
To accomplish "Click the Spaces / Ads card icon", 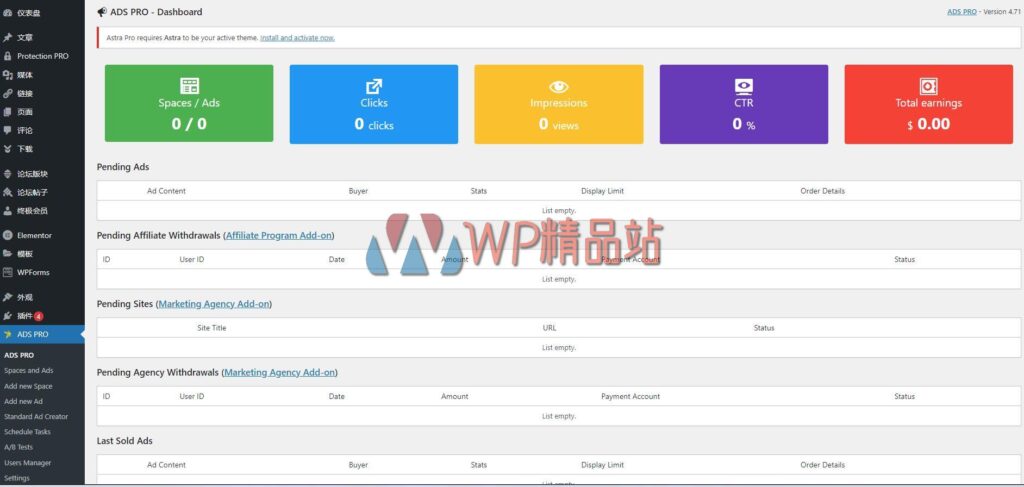I will [189, 86].
